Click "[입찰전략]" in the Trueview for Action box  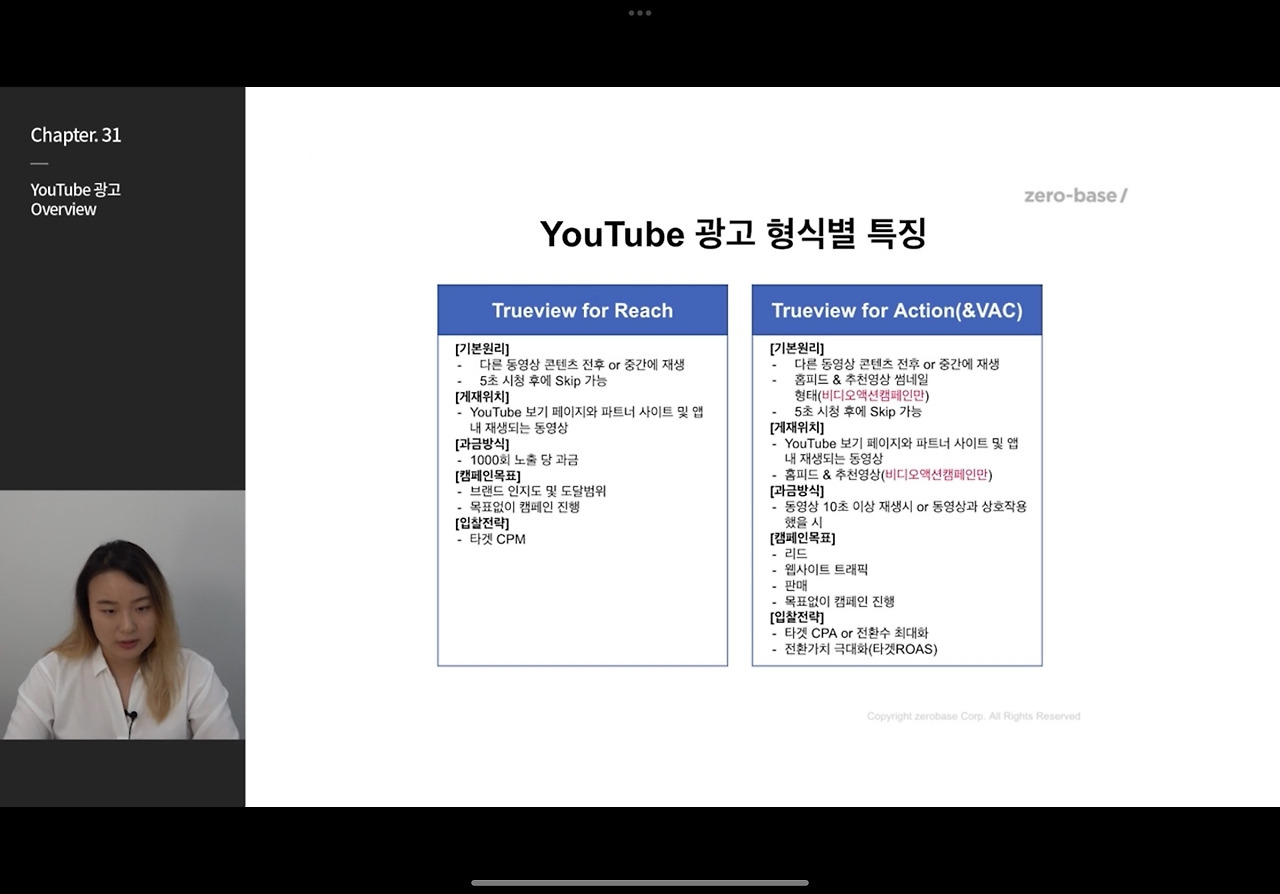(x=797, y=617)
